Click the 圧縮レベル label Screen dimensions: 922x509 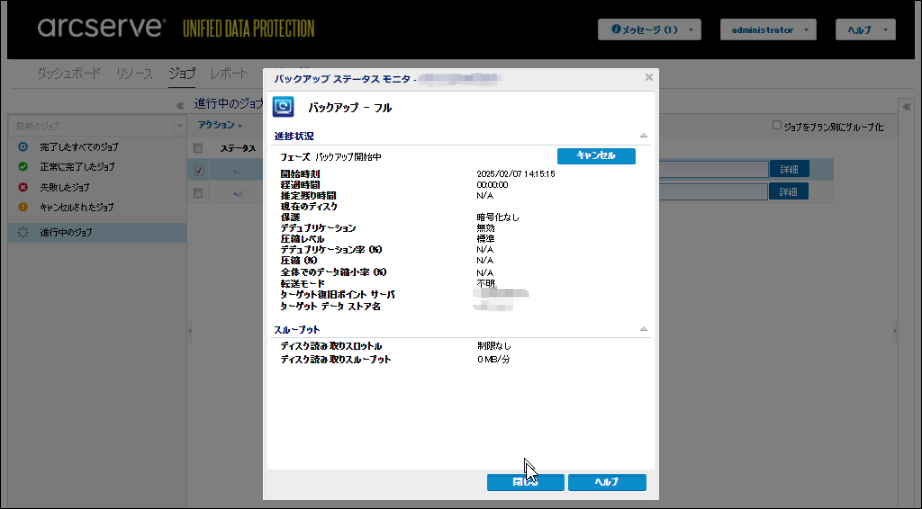pyautogui.click(x=302, y=239)
